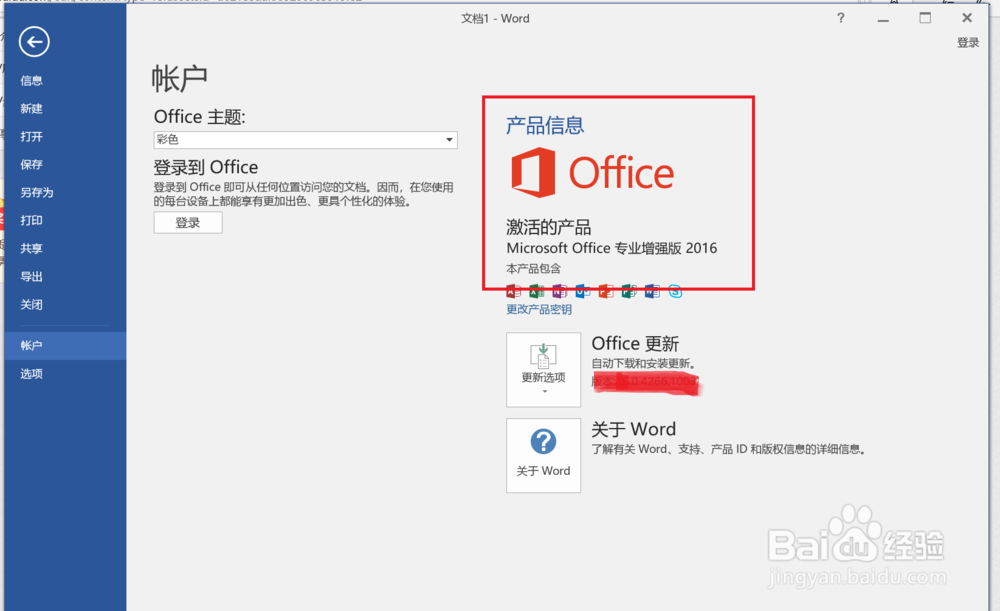Select 导出 in the sidebar

click(x=65, y=277)
